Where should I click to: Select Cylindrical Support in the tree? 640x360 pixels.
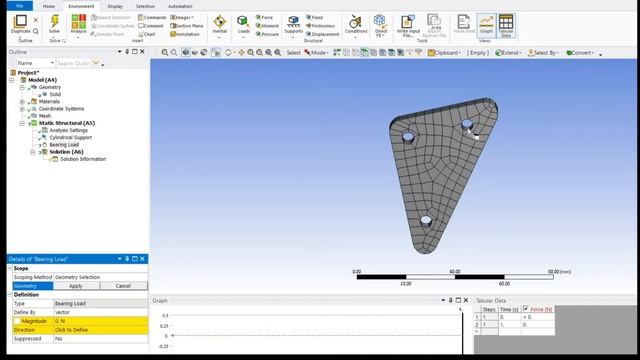point(71,138)
